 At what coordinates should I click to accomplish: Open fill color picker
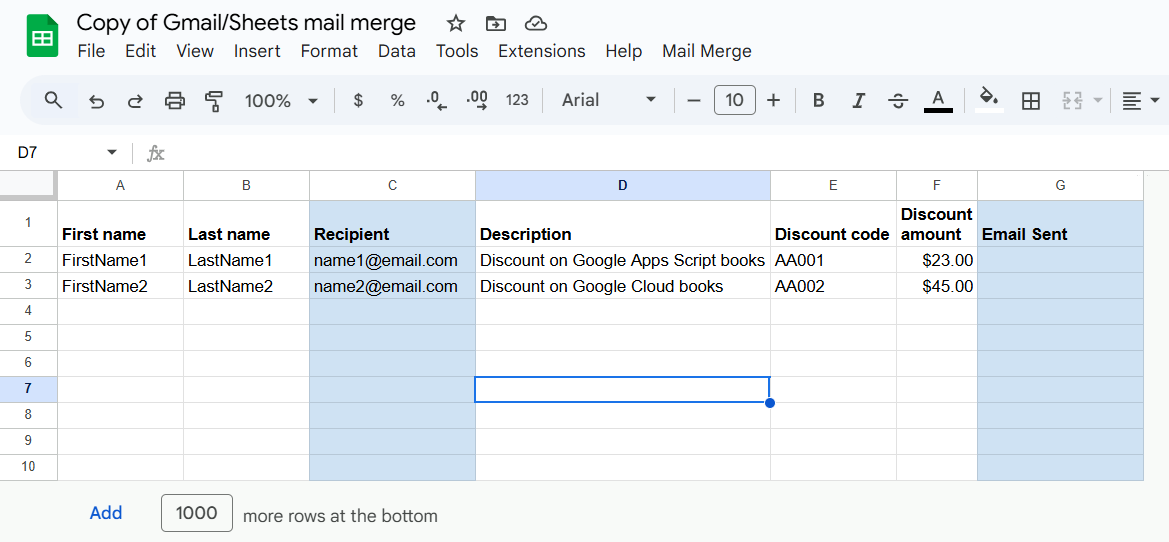tap(989, 101)
